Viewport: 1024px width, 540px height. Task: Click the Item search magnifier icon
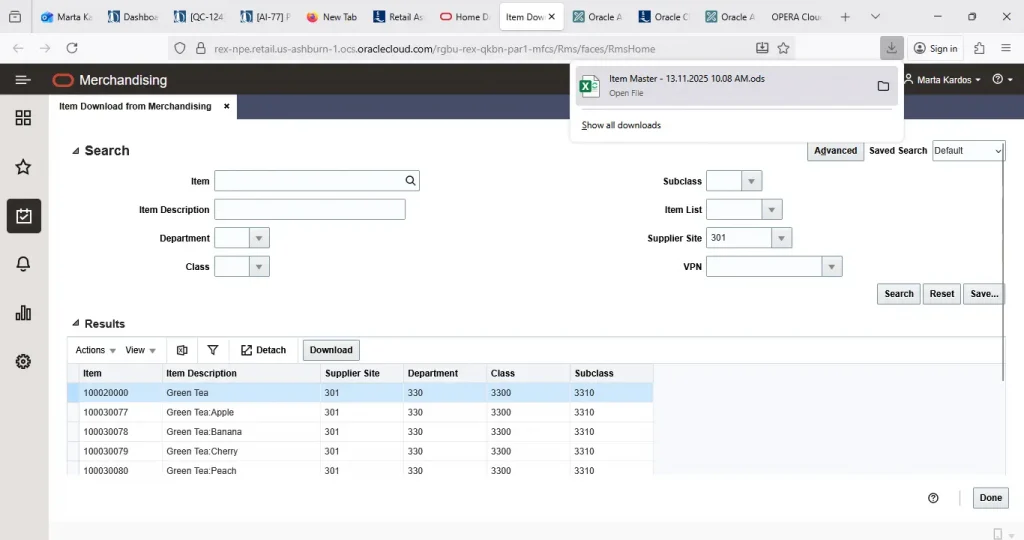tap(410, 181)
